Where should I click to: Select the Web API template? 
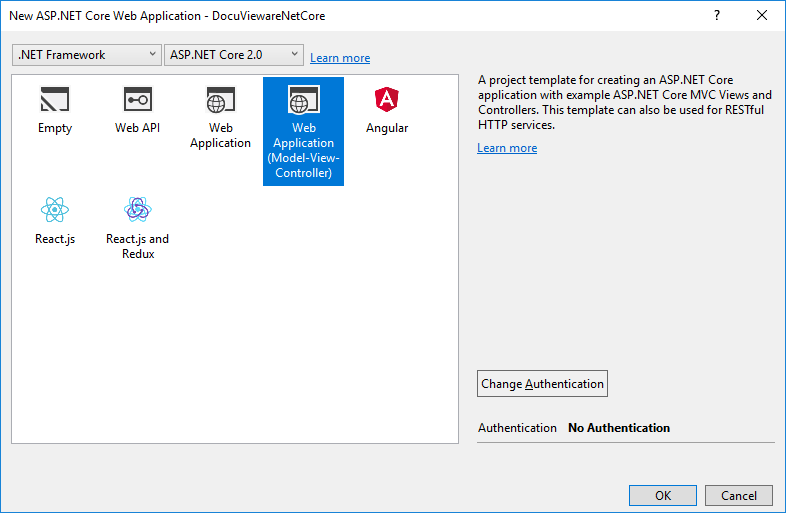point(137,111)
